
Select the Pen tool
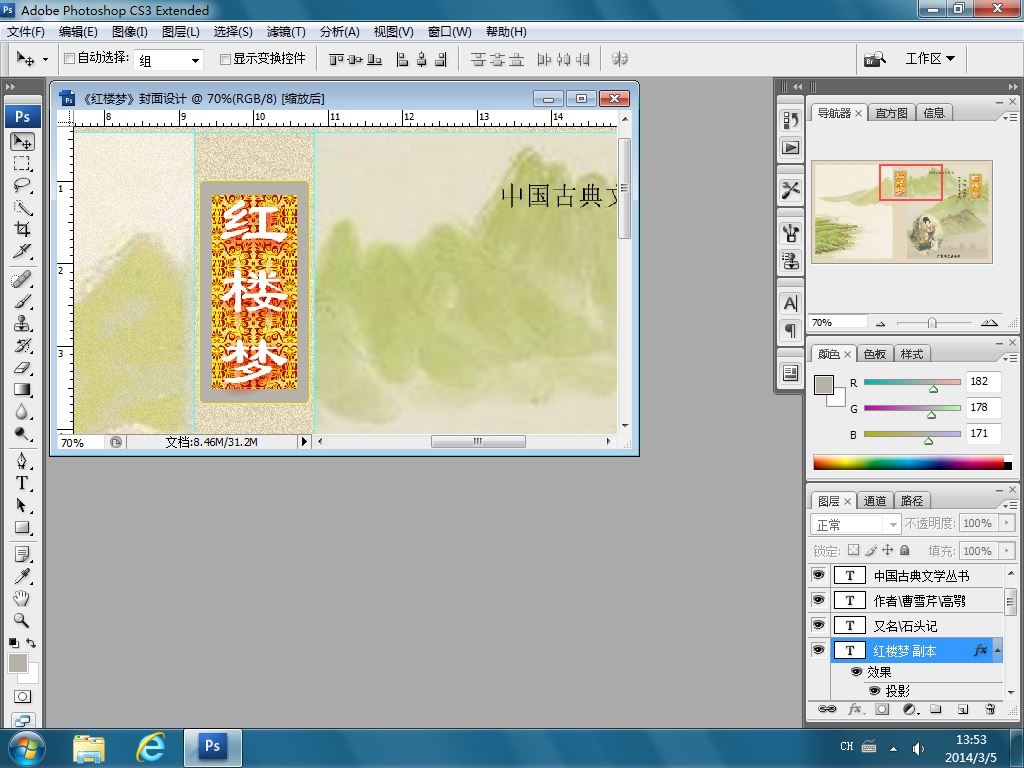pyautogui.click(x=22, y=461)
